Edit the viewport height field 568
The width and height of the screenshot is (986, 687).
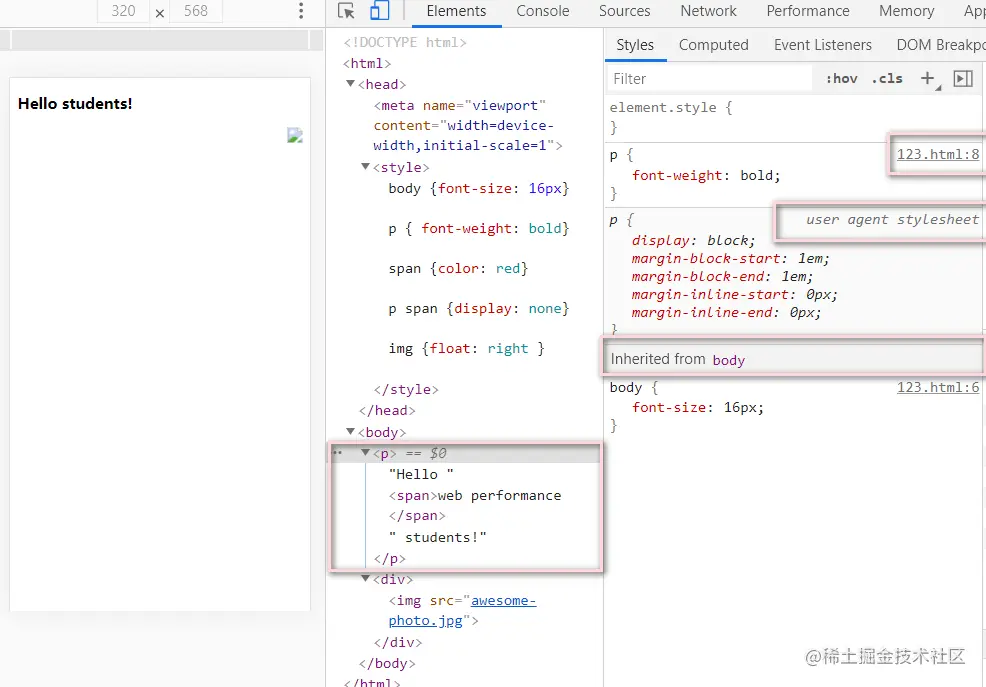click(196, 11)
